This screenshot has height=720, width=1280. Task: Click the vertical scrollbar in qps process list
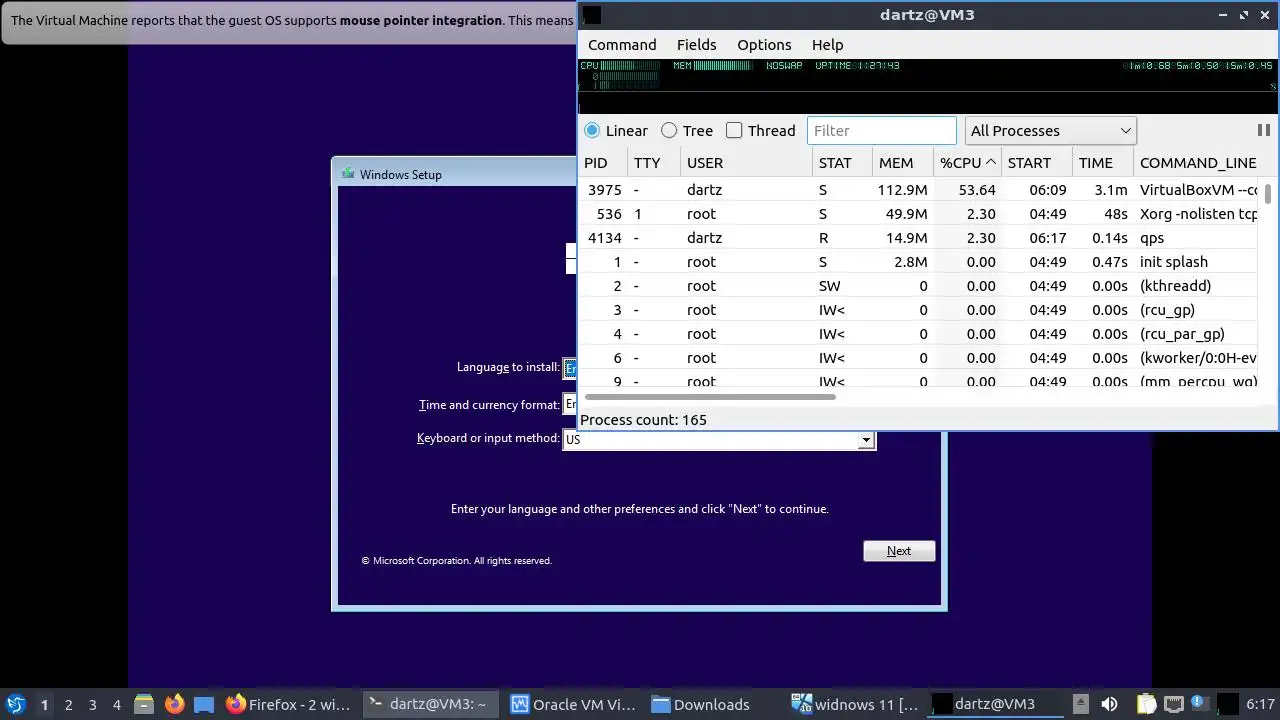click(x=1268, y=194)
